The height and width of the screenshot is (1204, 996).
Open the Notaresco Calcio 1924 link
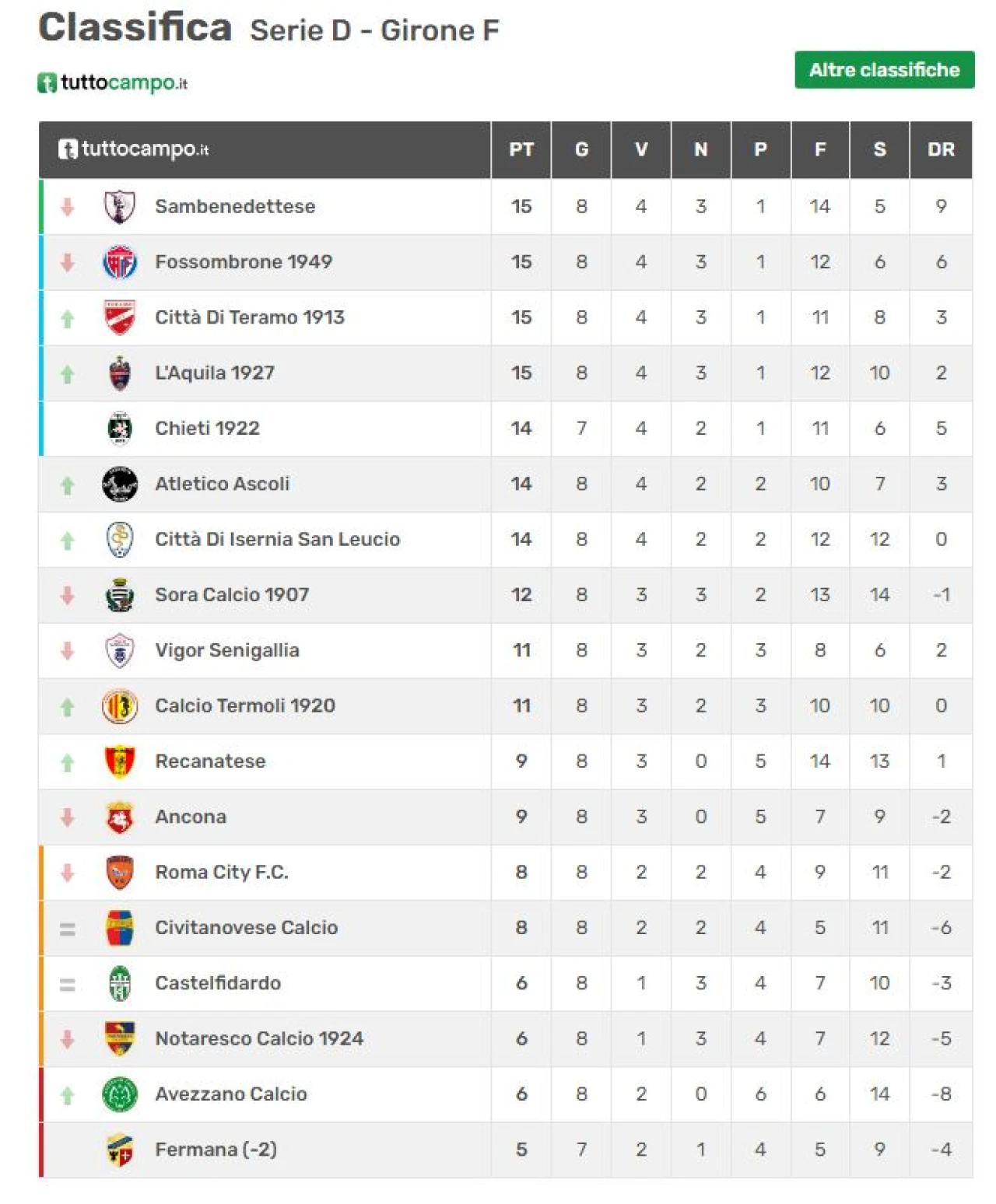259,1039
